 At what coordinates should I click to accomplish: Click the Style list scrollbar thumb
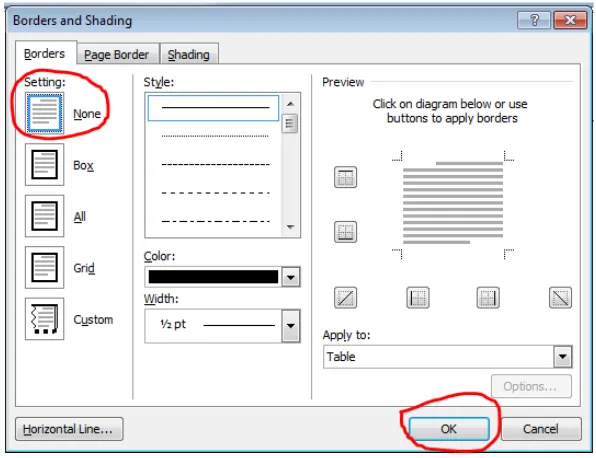pos(290,123)
